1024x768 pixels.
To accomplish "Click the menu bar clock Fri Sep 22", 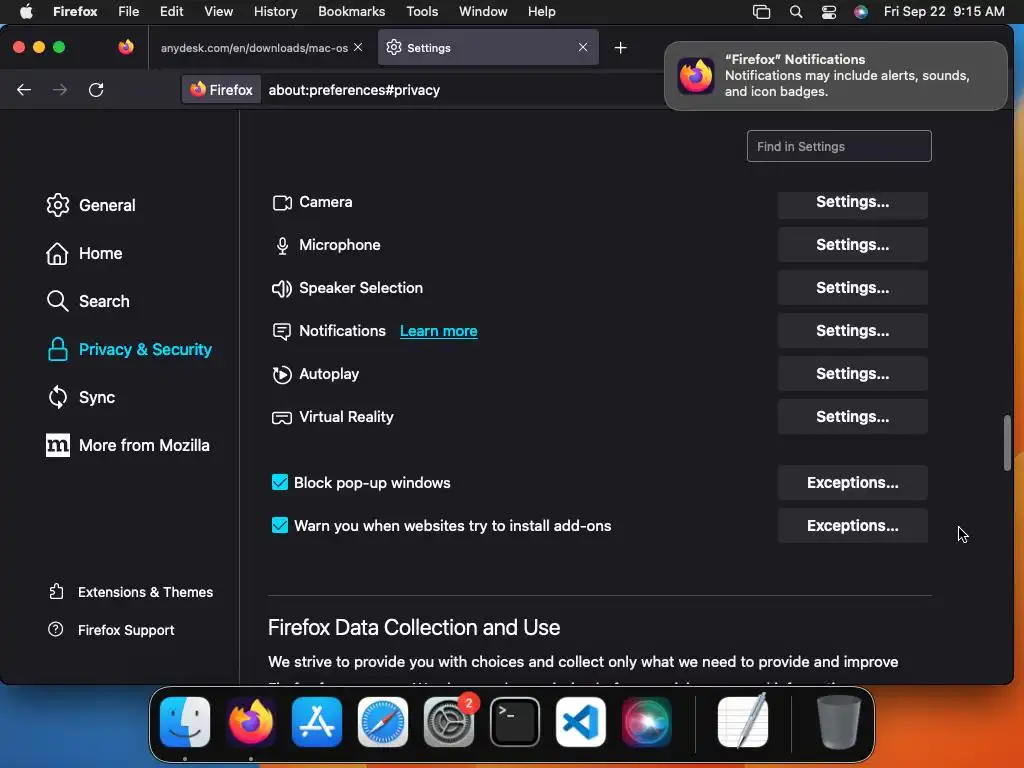I will pos(944,12).
